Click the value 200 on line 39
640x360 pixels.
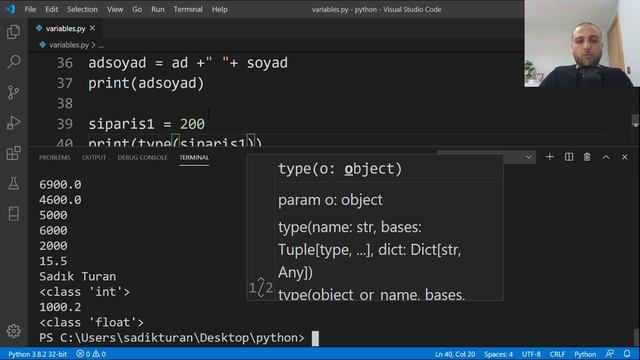[192, 124]
